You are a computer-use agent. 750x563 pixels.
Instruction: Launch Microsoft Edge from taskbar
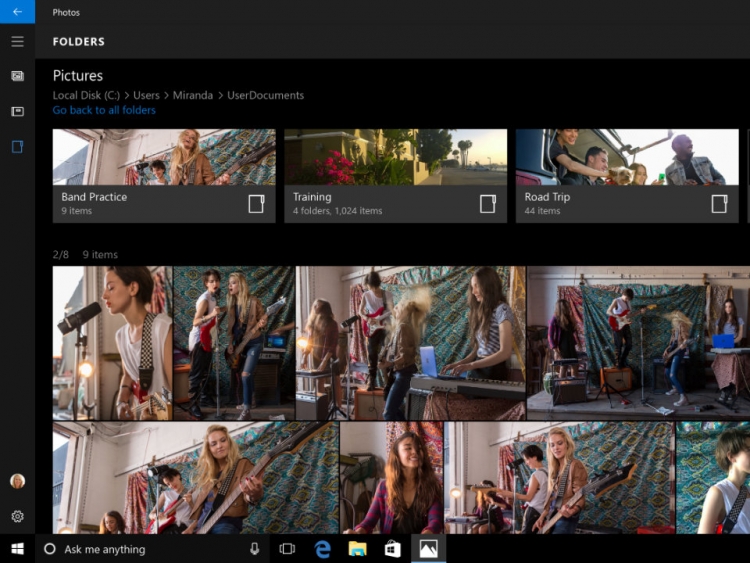click(322, 549)
